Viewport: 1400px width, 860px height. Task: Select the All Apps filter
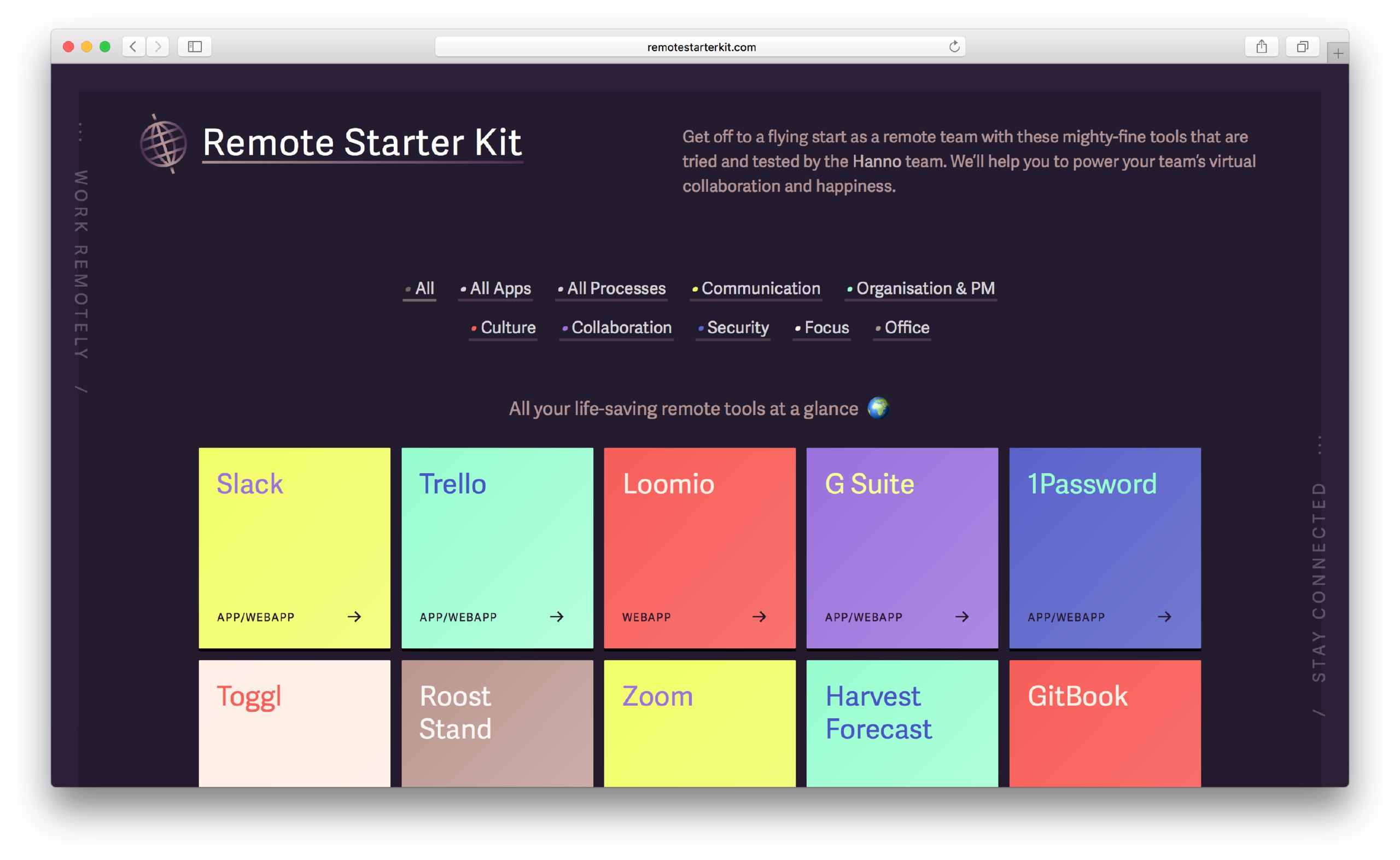[495, 289]
